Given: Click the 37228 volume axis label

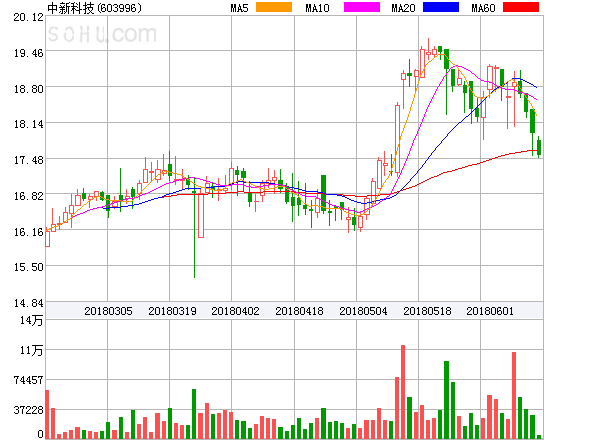Looking at the screenshot, I should point(28,410).
